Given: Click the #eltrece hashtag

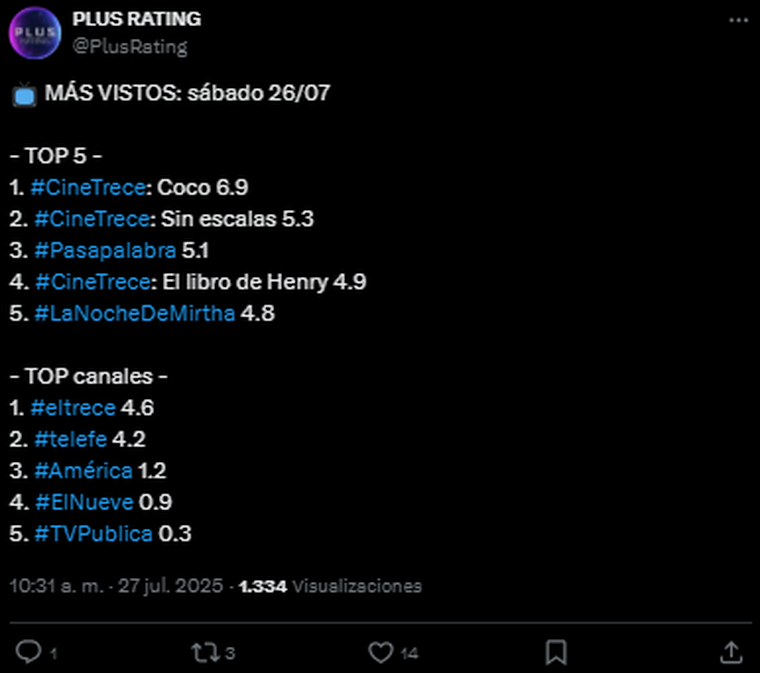Looking at the screenshot, I should [73, 408].
